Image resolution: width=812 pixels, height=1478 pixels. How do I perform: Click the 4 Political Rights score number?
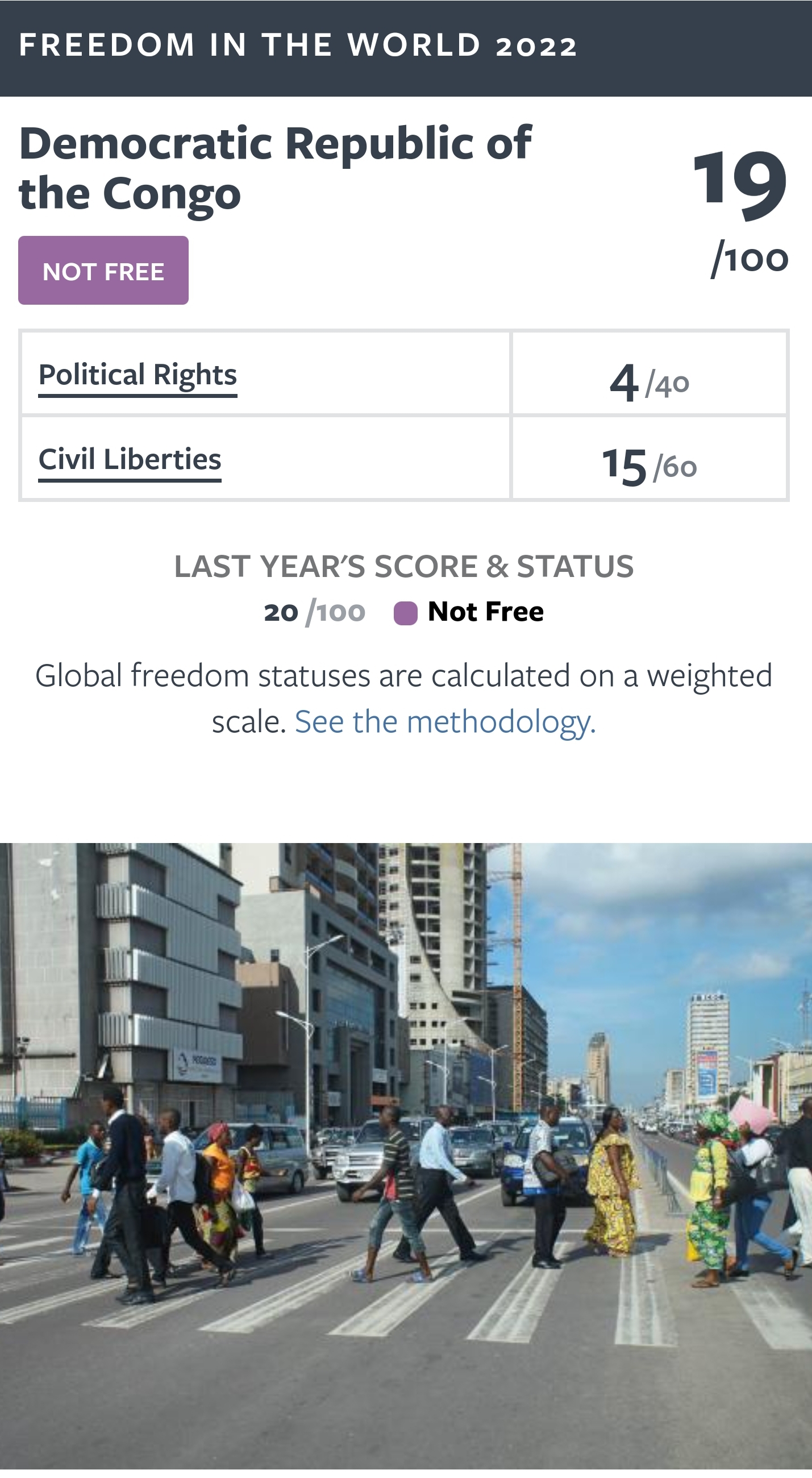pos(624,383)
